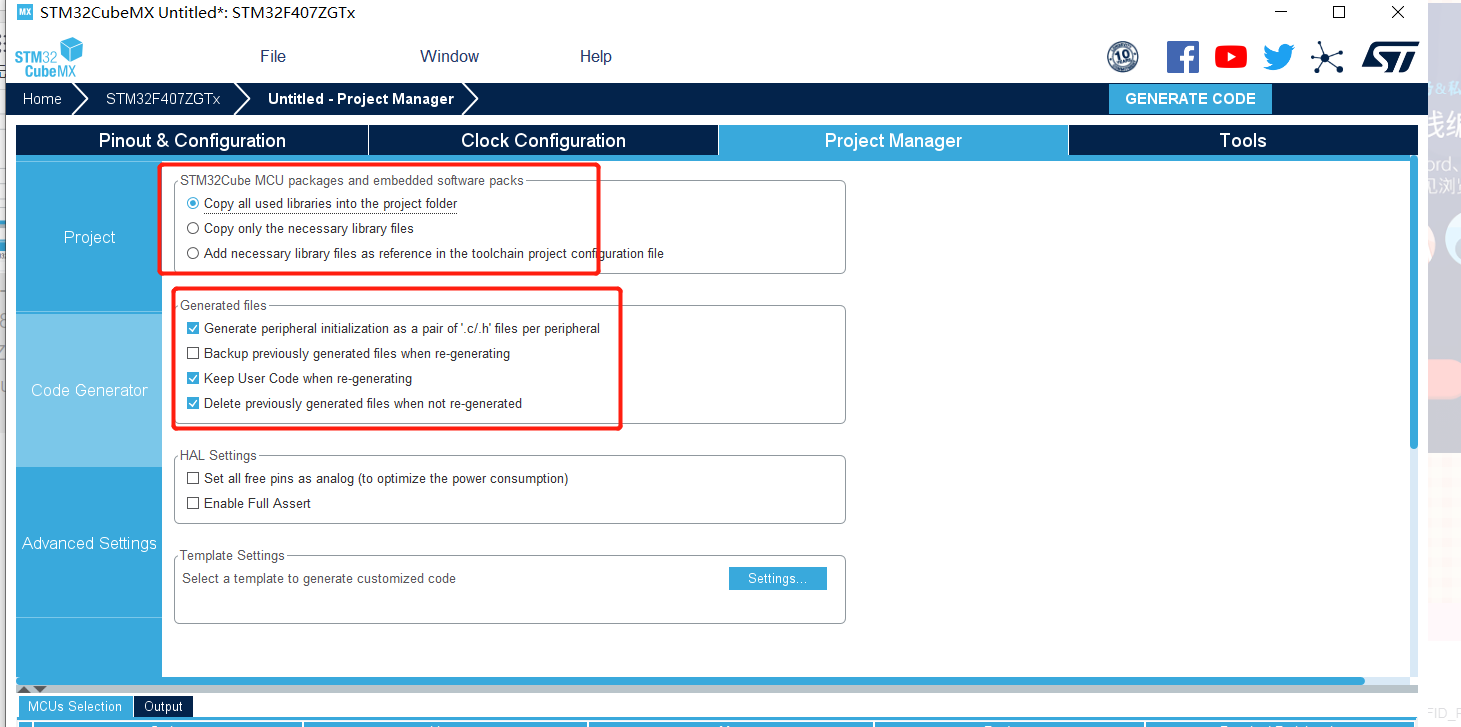Enable Full Assert checkbox
Image resolution: width=1461 pixels, height=727 pixels.
193,503
